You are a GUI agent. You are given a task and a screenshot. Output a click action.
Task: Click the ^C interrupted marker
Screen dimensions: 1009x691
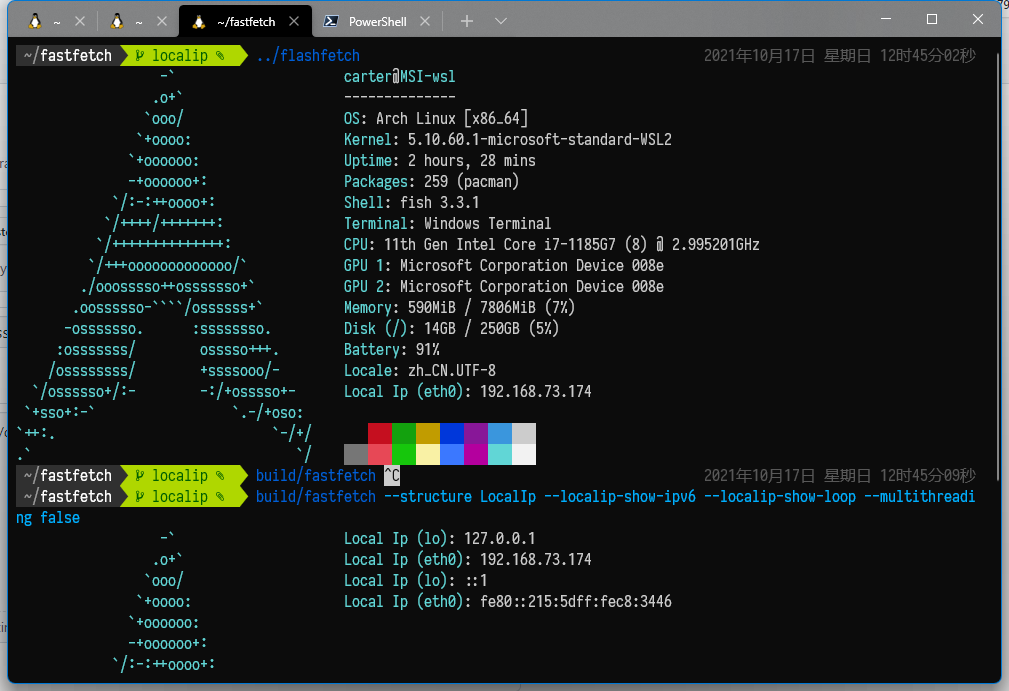click(392, 475)
